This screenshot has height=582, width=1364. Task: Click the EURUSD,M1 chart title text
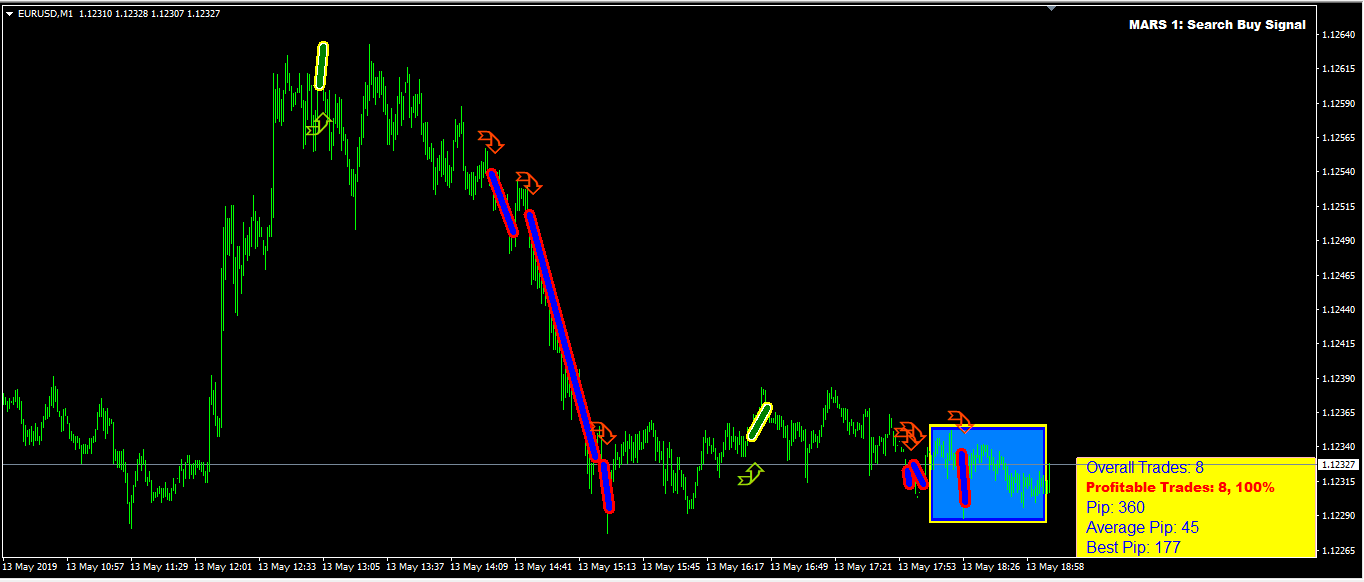(45, 14)
